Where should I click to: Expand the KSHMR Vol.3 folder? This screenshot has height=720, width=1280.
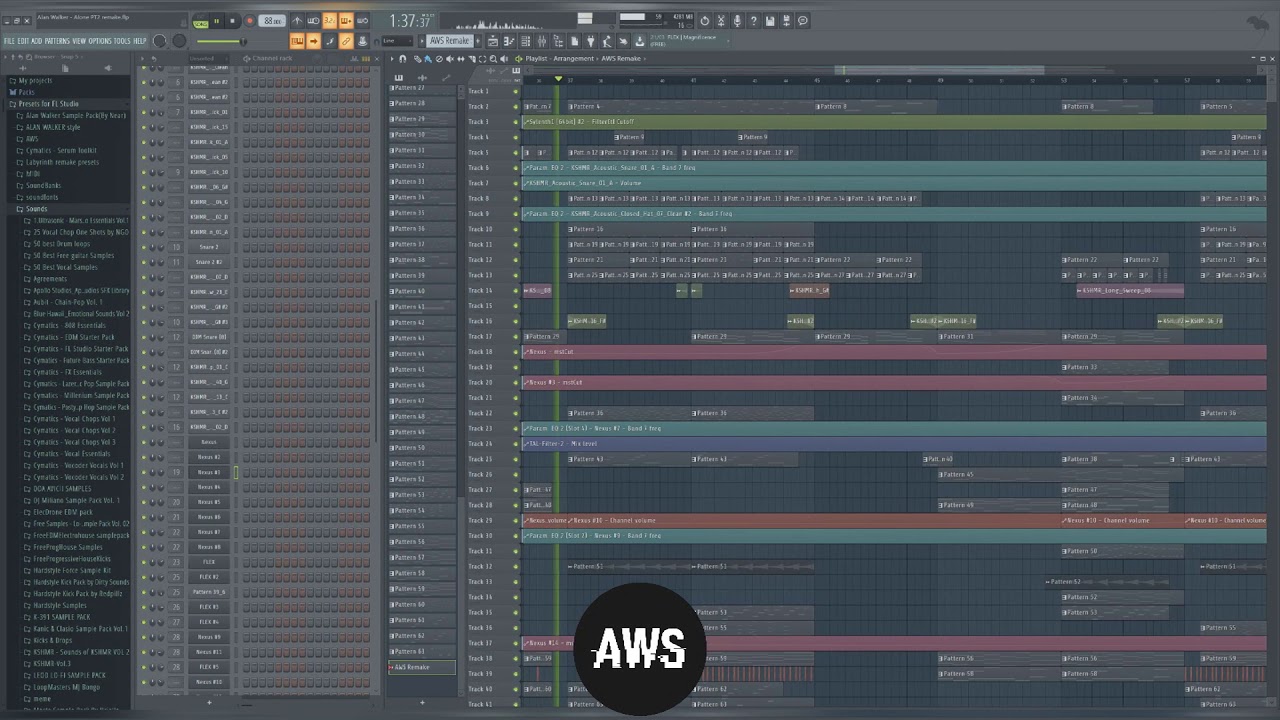[x=52, y=663]
